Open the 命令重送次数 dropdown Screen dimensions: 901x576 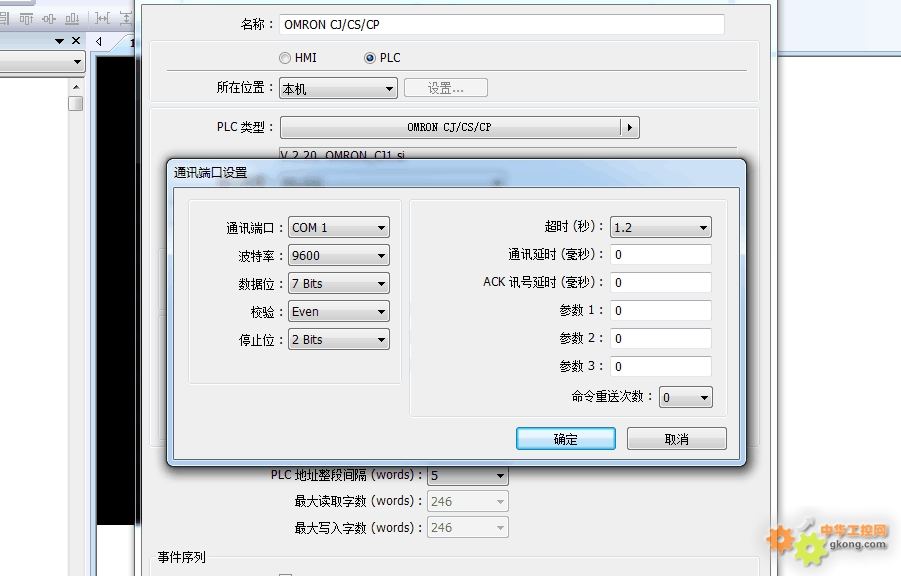[x=686, y=397]
